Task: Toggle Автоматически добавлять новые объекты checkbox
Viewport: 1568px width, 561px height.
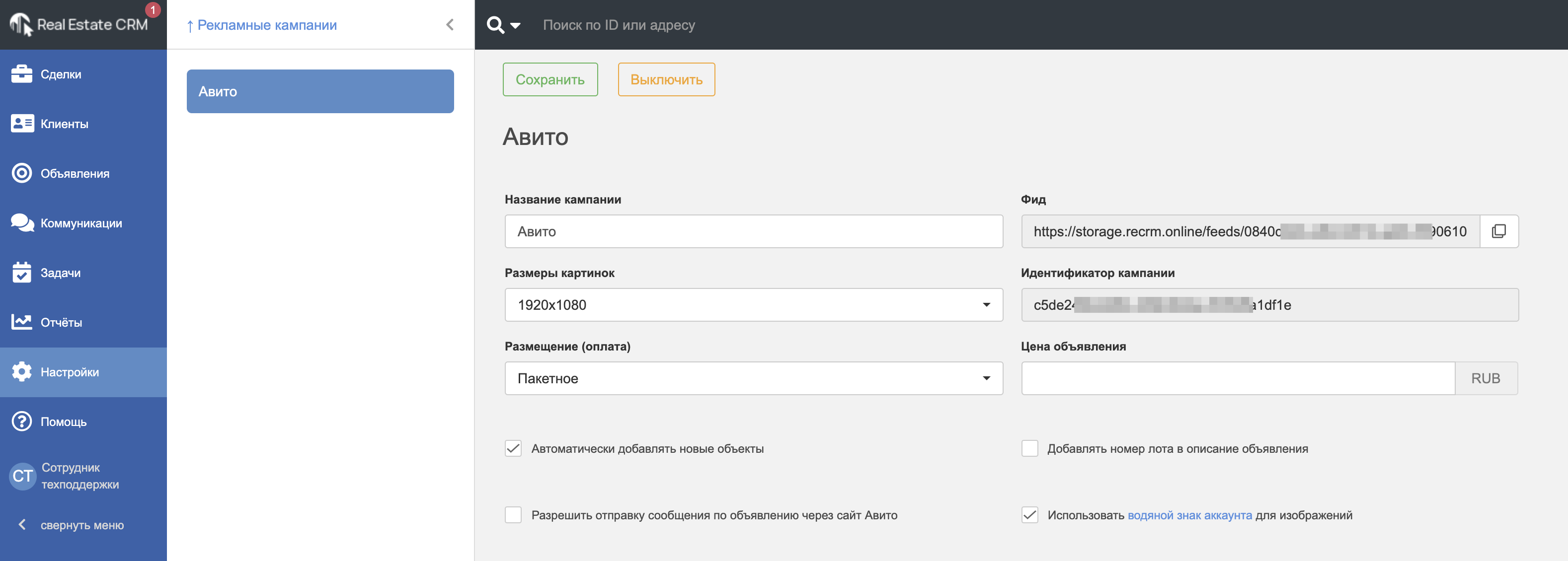Action: 513,448
